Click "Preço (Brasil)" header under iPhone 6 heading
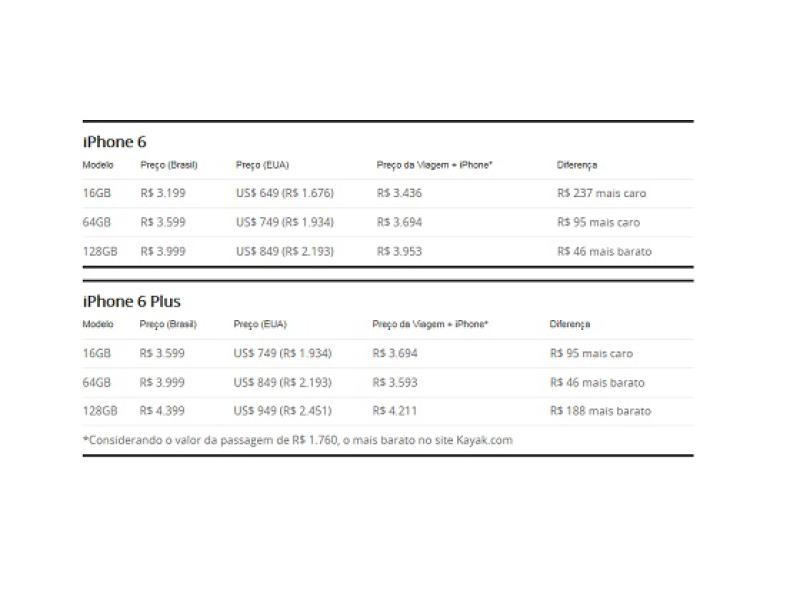This screenshot has height=600, width=800. 169,165
